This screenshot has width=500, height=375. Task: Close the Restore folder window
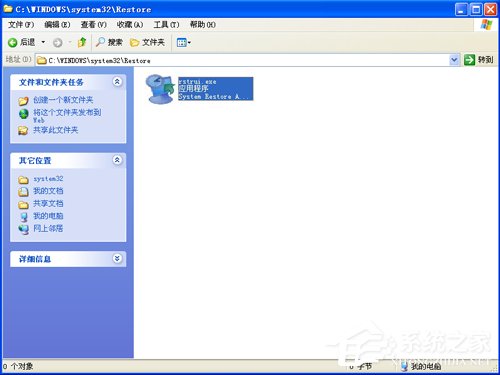[490, 9]
